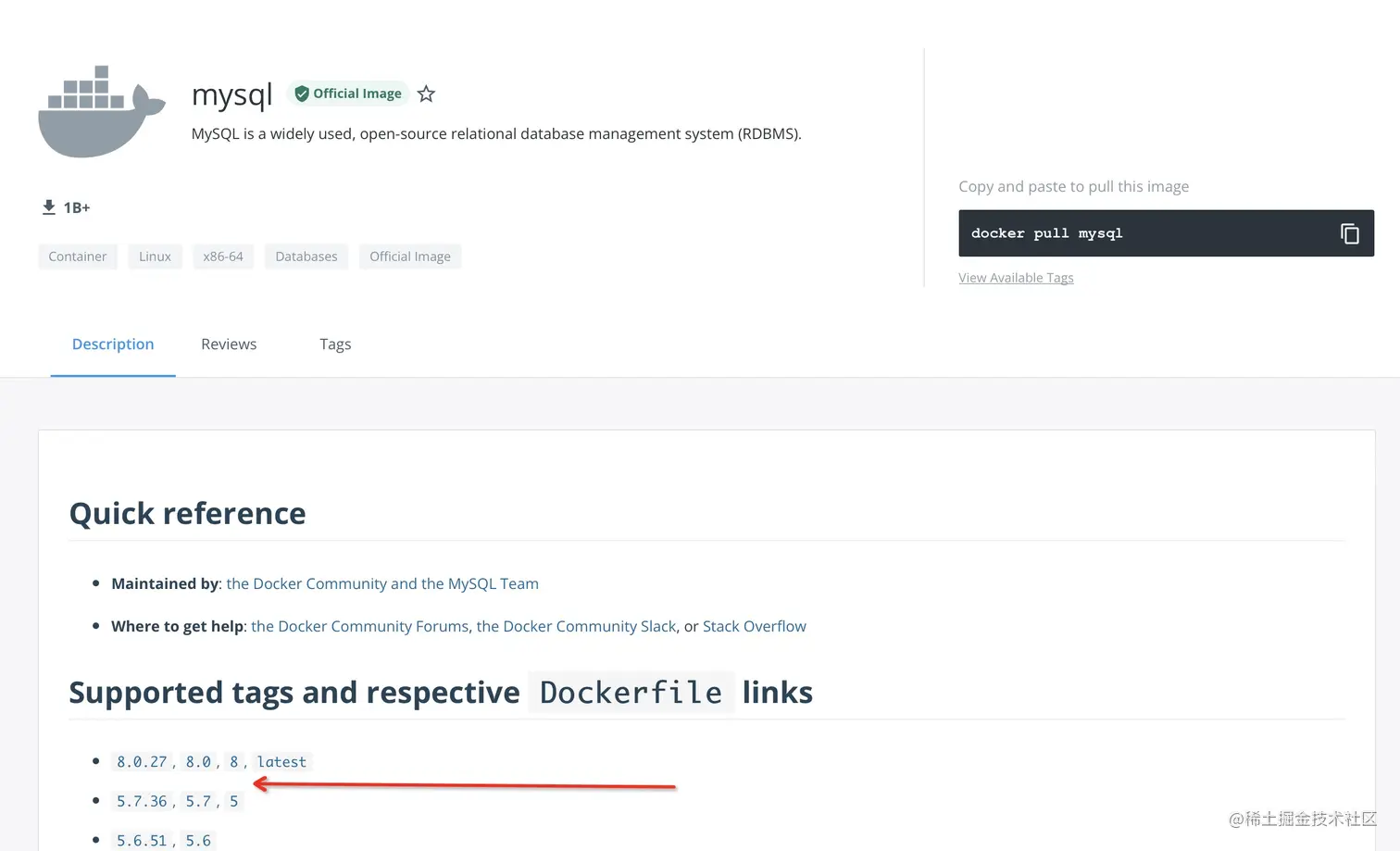The width and height of the screenshot is (1400, 851).
Task: Click the docker pull mysql command text
Action: tap(1046, 233)
